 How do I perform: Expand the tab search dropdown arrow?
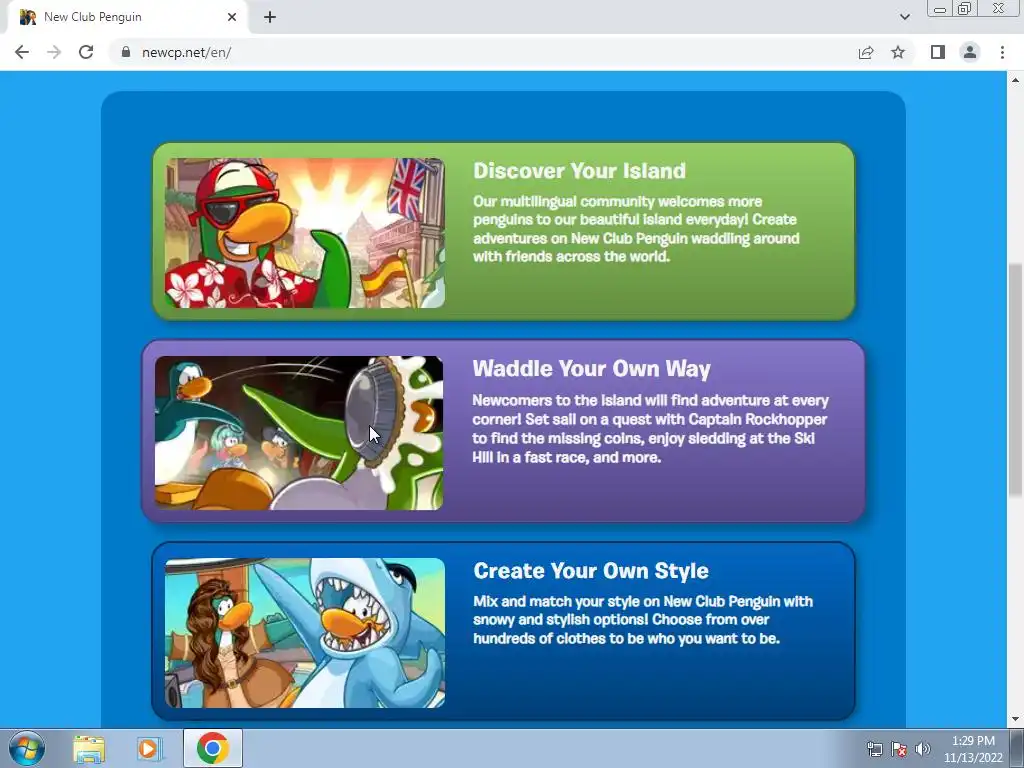(904, 17)
